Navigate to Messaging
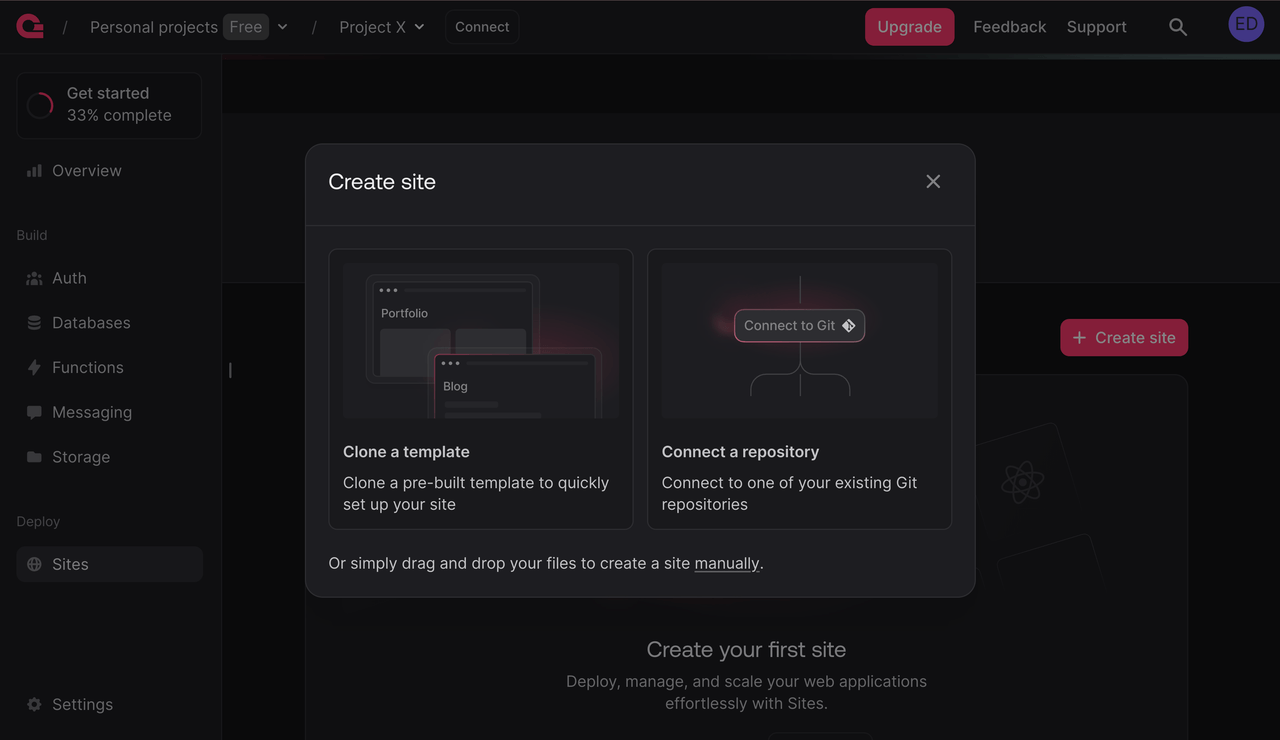Viewport: 1280px width, 740px height. pos(92,412)
